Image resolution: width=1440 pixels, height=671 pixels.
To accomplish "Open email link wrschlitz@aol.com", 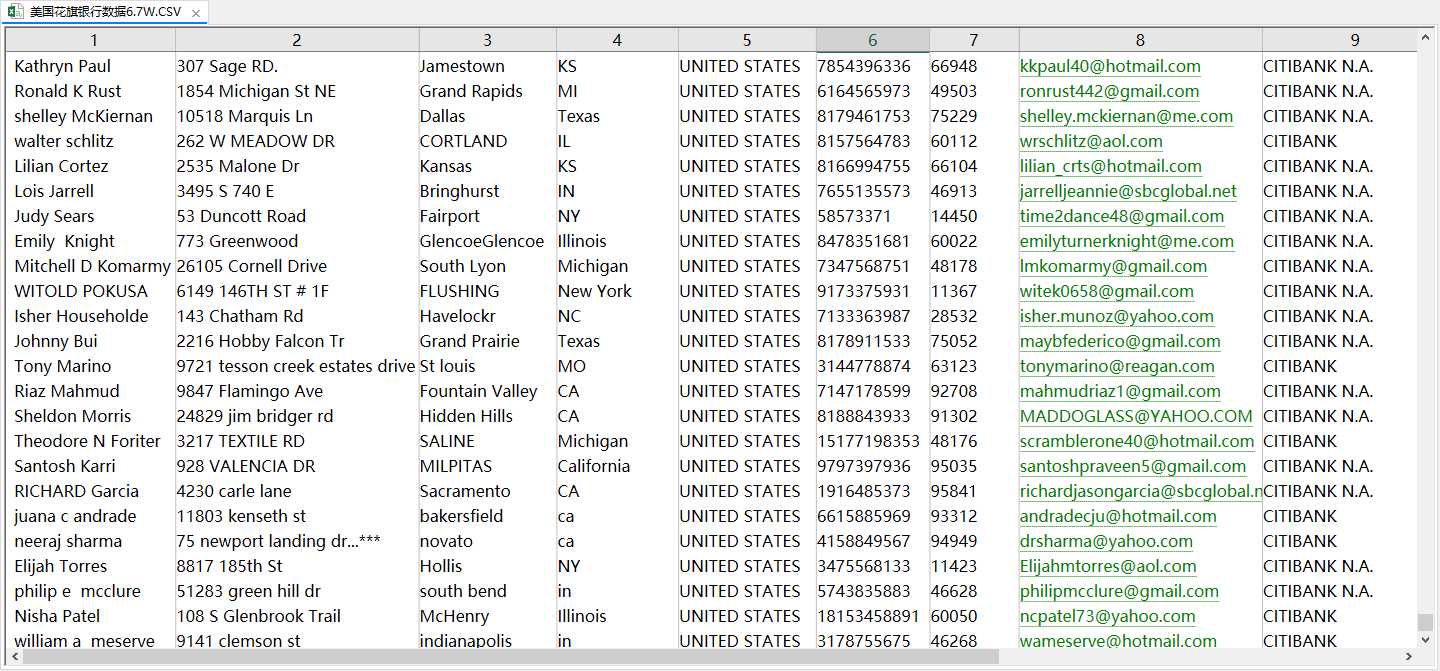I will point(1091,141).
